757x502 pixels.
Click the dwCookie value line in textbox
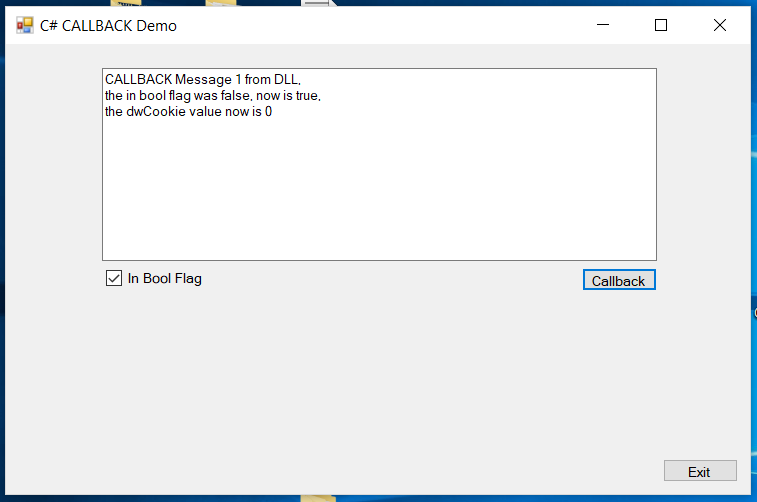[188, 112]
